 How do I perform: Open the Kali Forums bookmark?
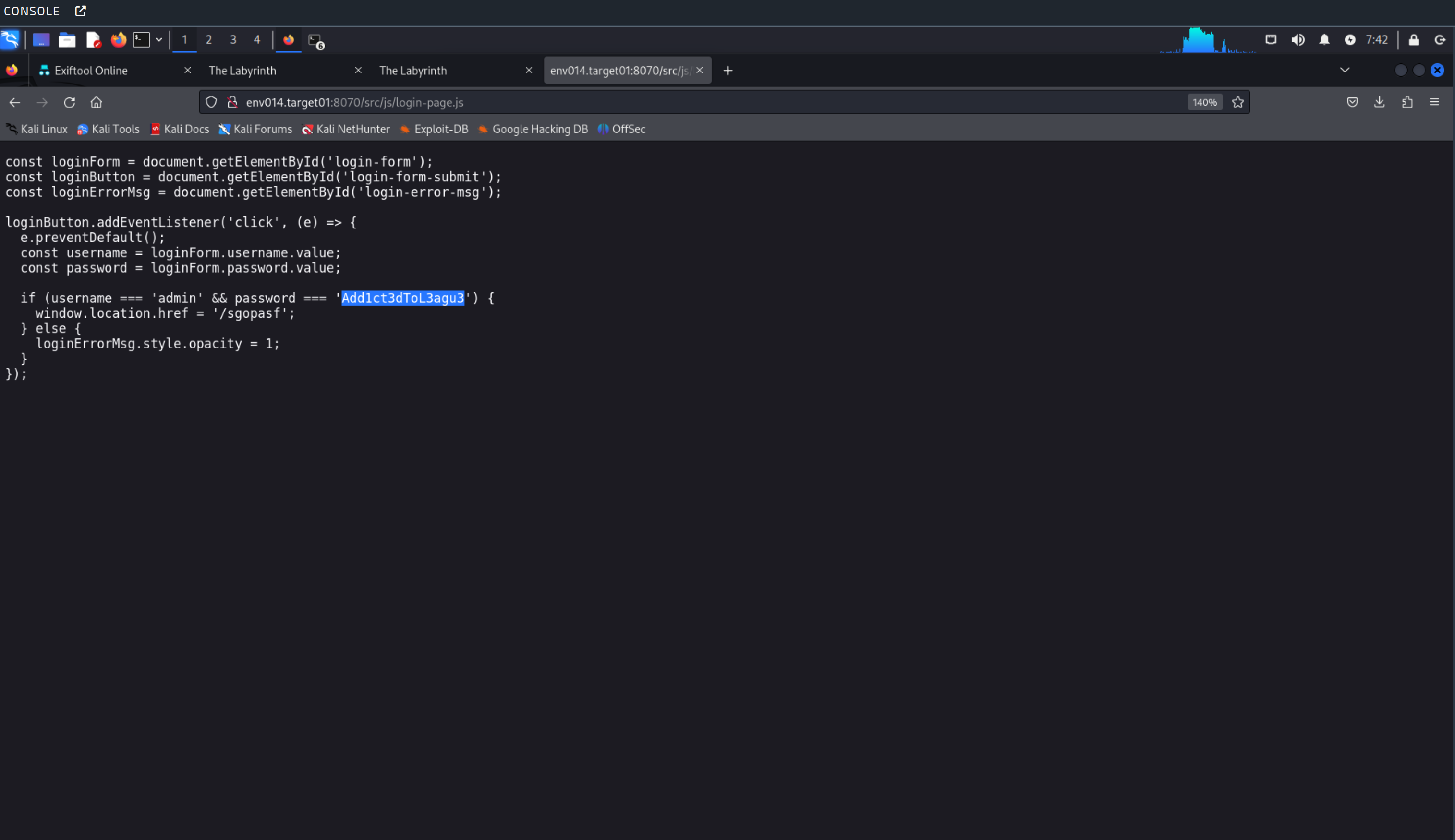click(255, 129)
